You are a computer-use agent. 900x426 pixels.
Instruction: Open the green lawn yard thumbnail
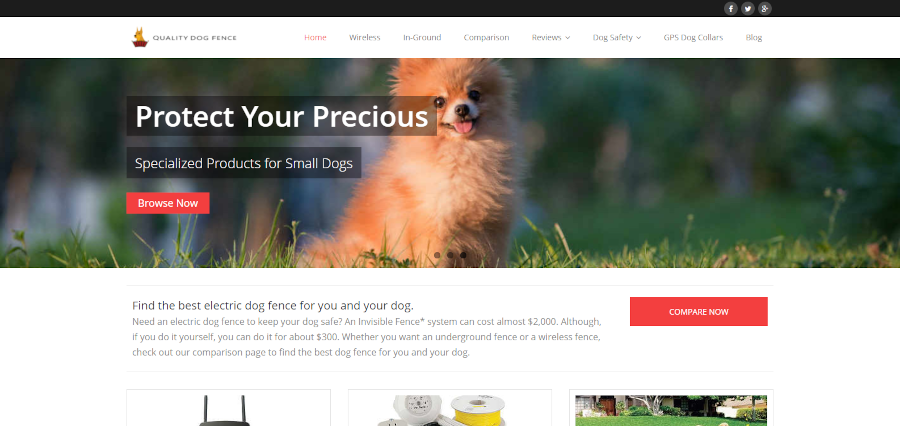[671, 408]
